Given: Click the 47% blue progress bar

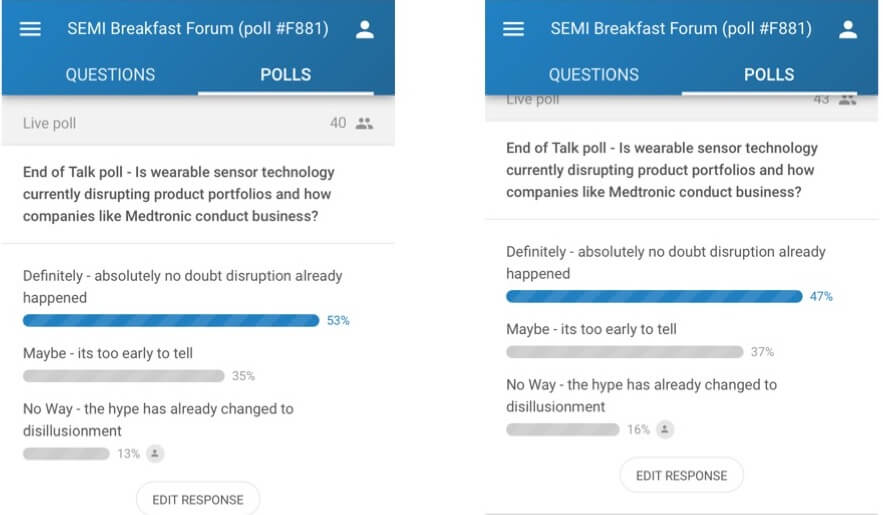Looking at the screenshot, I should 654,297.
